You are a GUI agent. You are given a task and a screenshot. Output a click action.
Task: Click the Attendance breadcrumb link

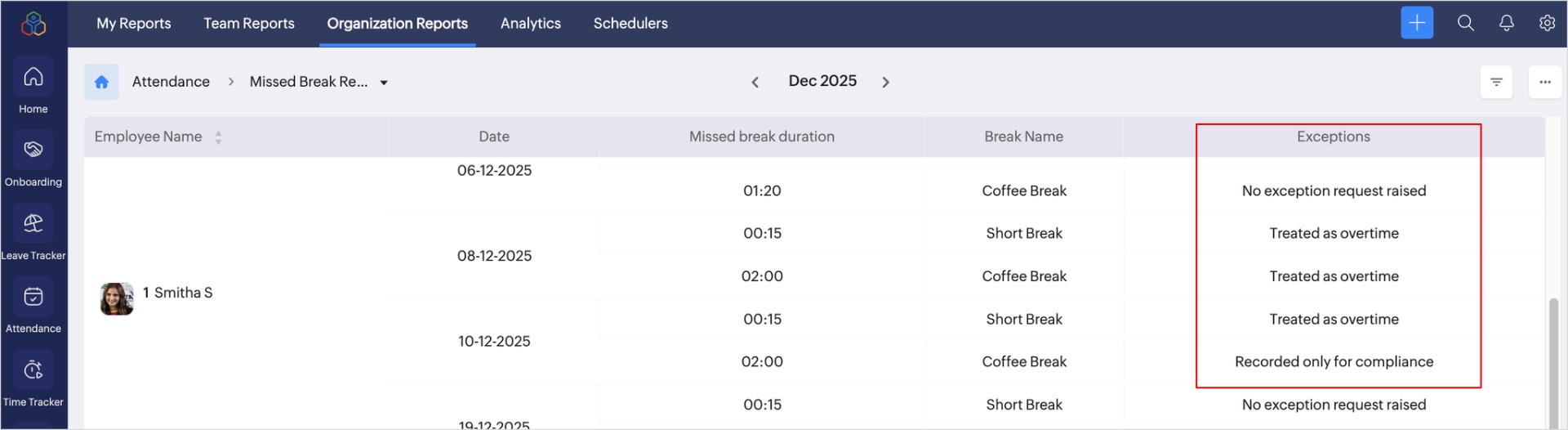coord(171,82)
